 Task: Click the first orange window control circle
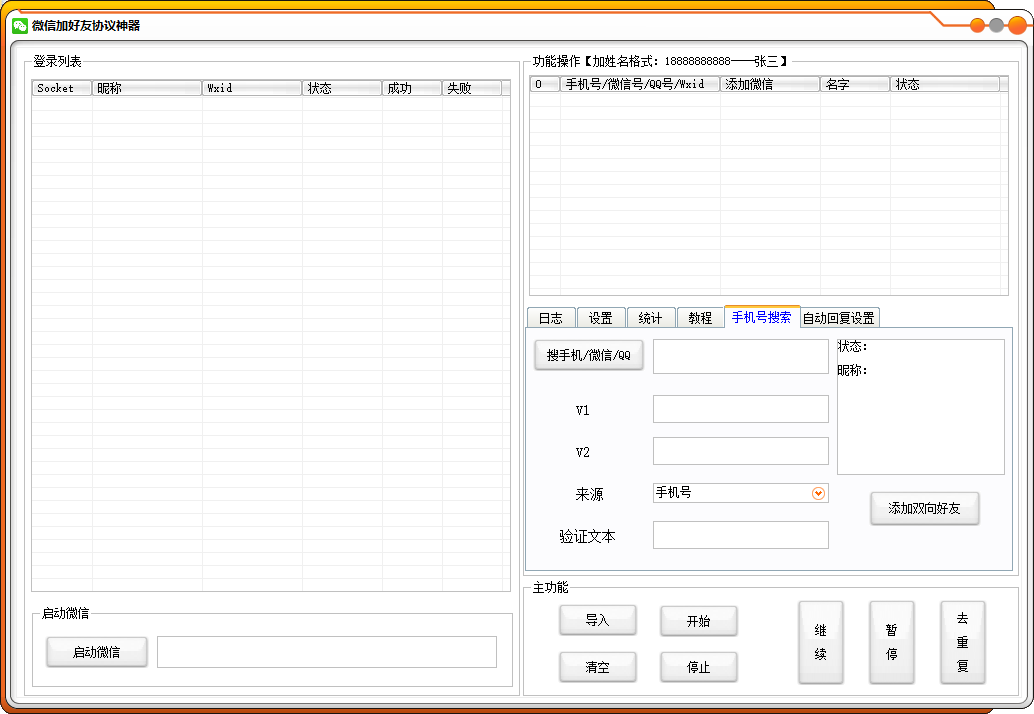pos(977,26)
